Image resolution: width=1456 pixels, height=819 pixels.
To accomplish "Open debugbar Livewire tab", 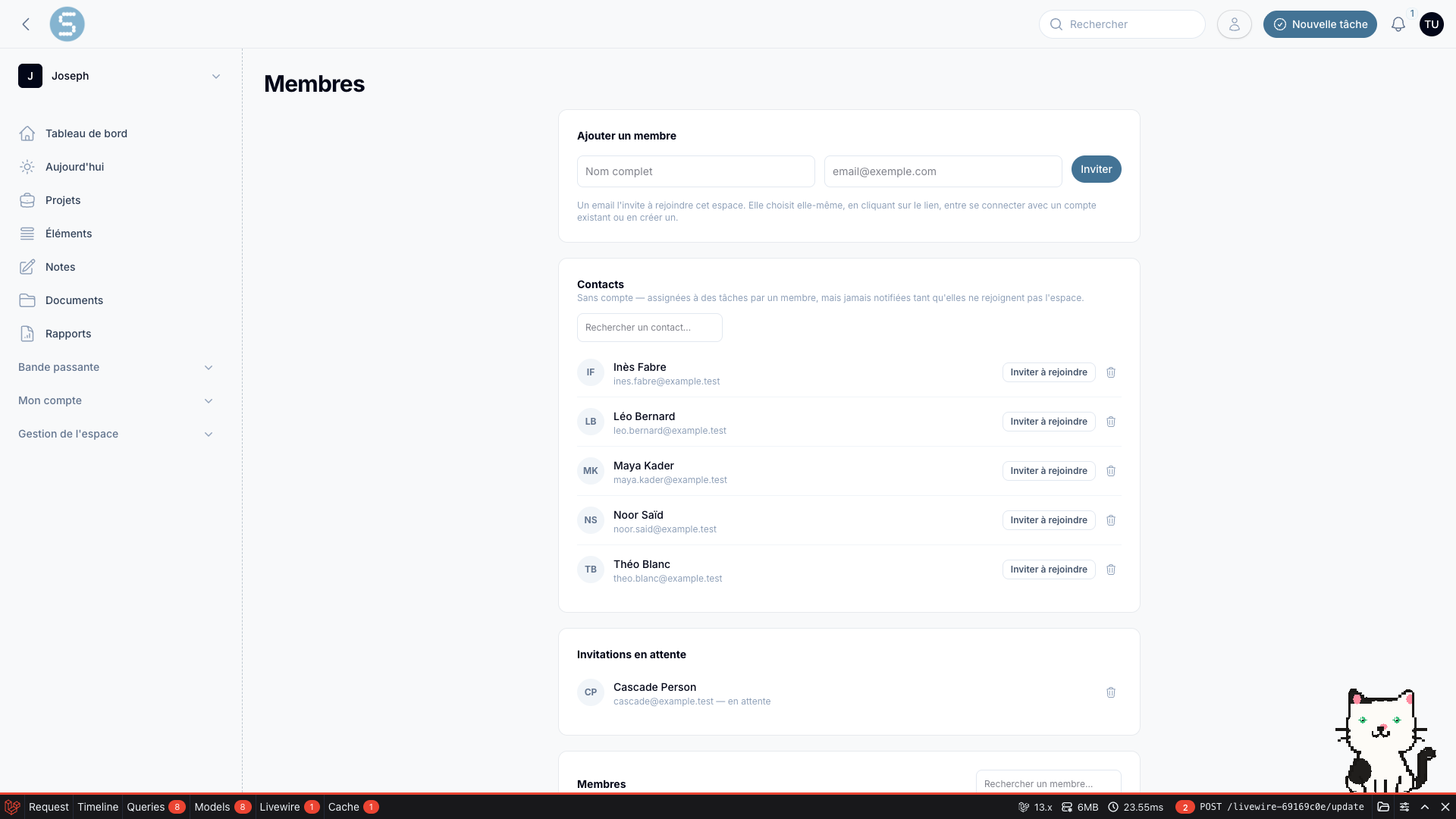I will 289,807.
